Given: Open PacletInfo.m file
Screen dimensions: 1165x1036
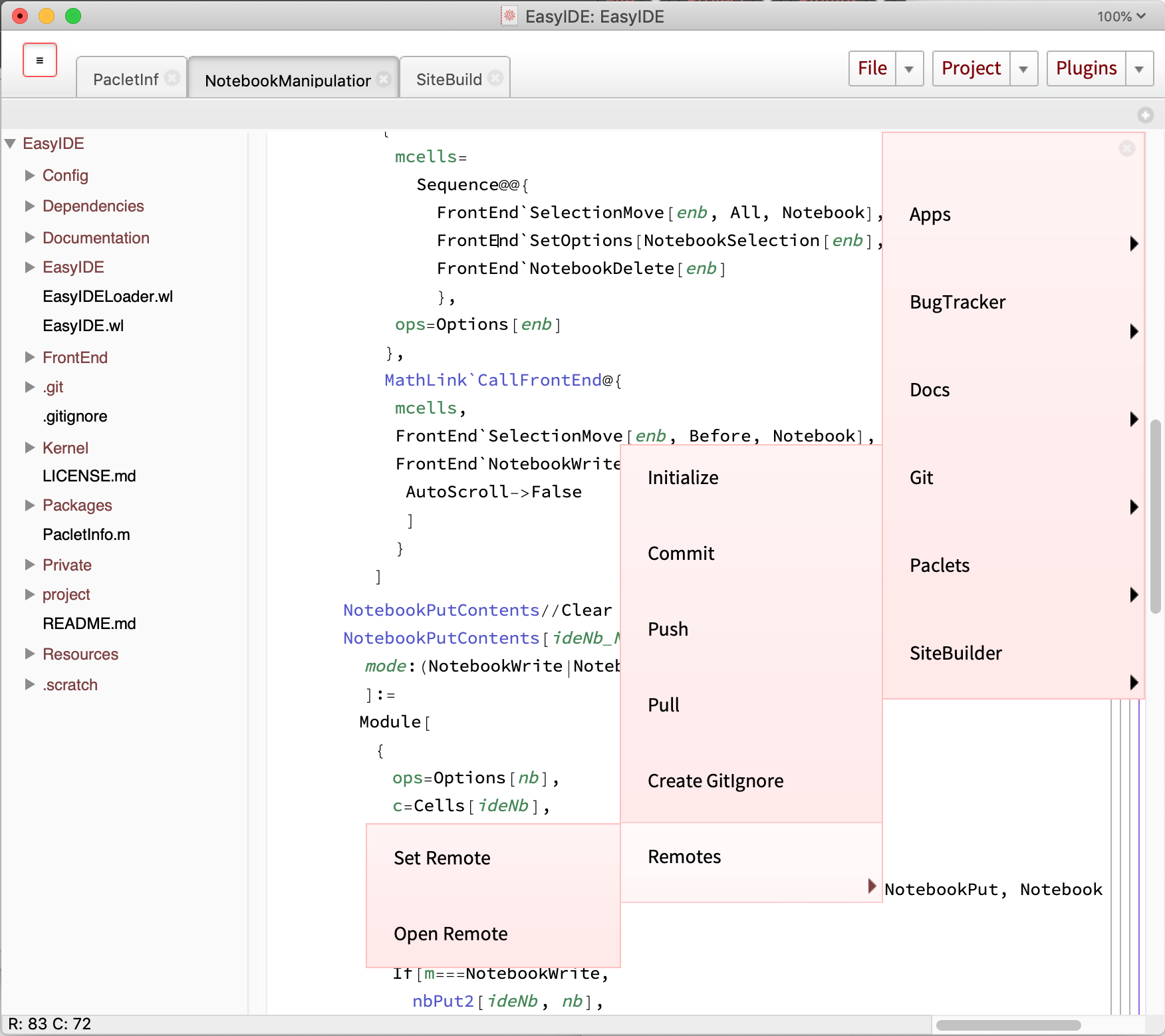Looking at the screenshot, I should coord(86,535).
